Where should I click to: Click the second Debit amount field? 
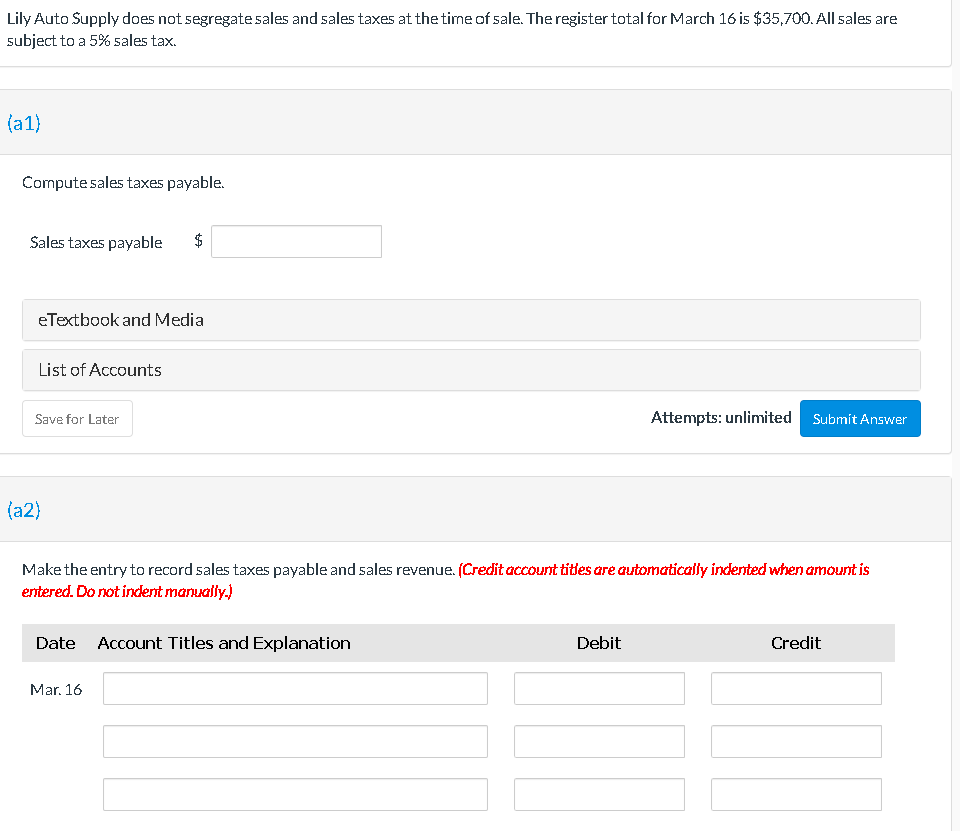pos(598,741)
